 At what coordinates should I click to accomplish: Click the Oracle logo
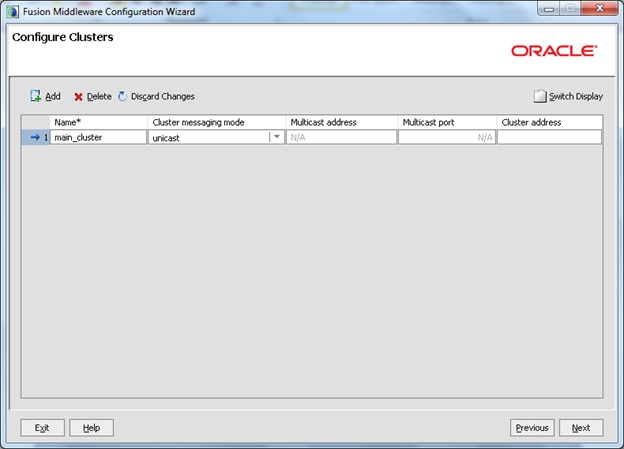[554, 51]
